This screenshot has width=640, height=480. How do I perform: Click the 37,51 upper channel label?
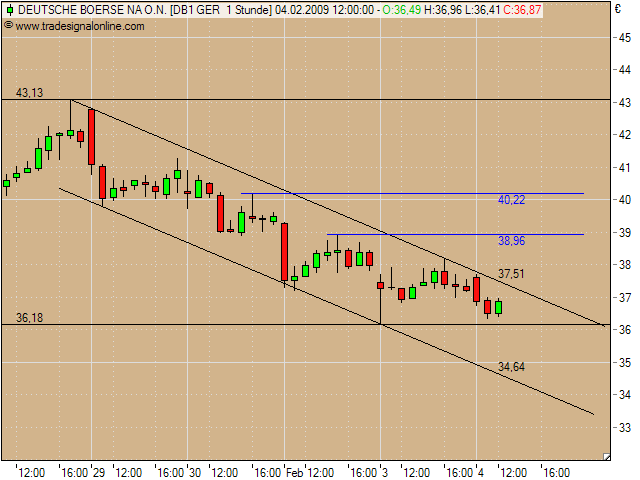coord(511,274)
